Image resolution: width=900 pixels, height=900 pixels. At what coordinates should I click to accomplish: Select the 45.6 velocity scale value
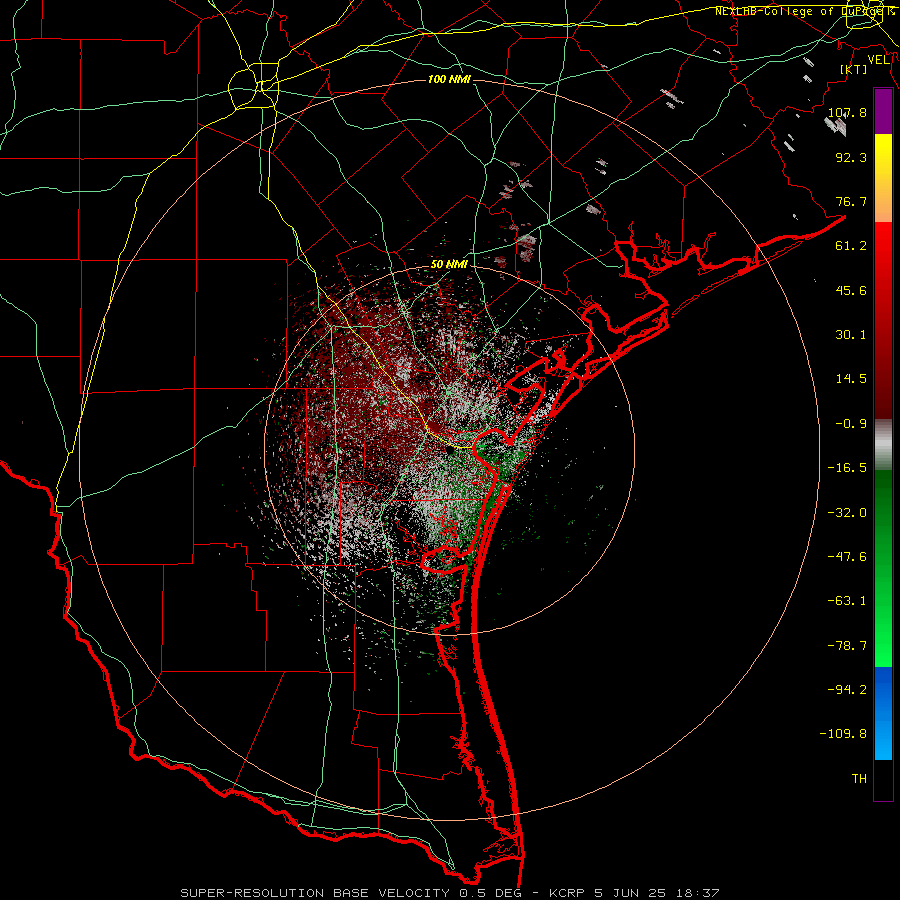tap(851, 290)
